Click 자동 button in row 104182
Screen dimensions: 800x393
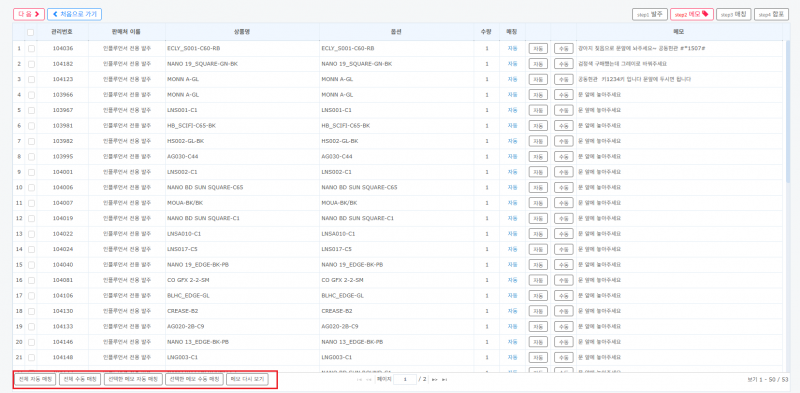[538, 64]
